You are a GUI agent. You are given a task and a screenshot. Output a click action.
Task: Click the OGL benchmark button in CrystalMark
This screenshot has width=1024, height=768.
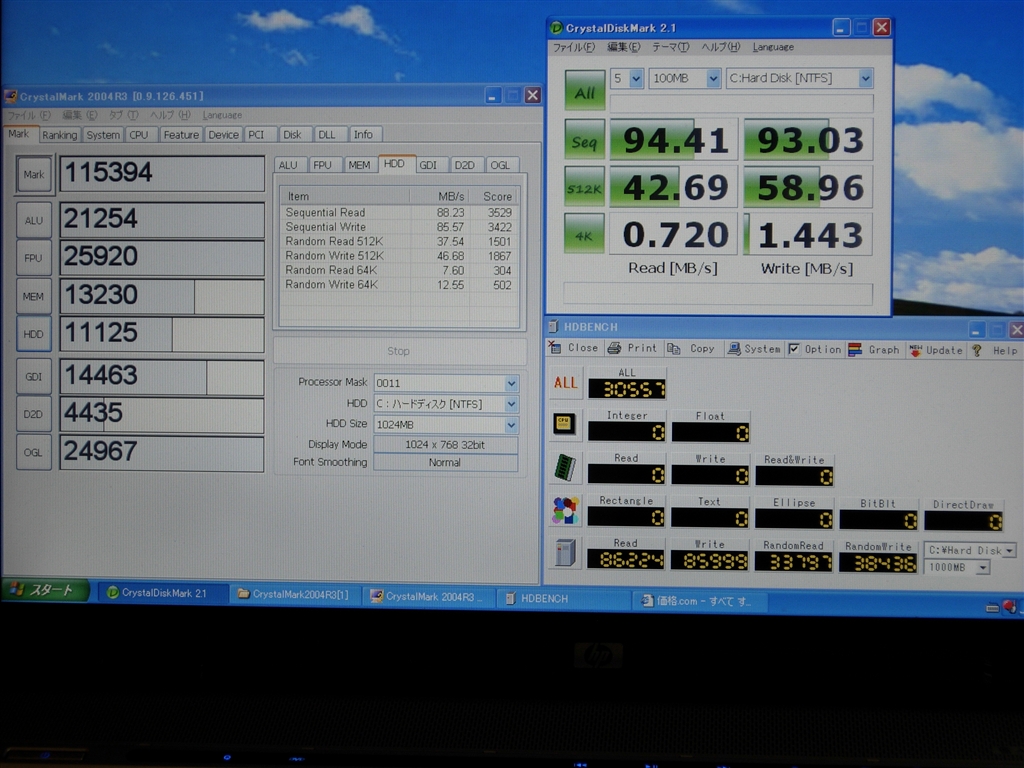(x=34, y=452)
